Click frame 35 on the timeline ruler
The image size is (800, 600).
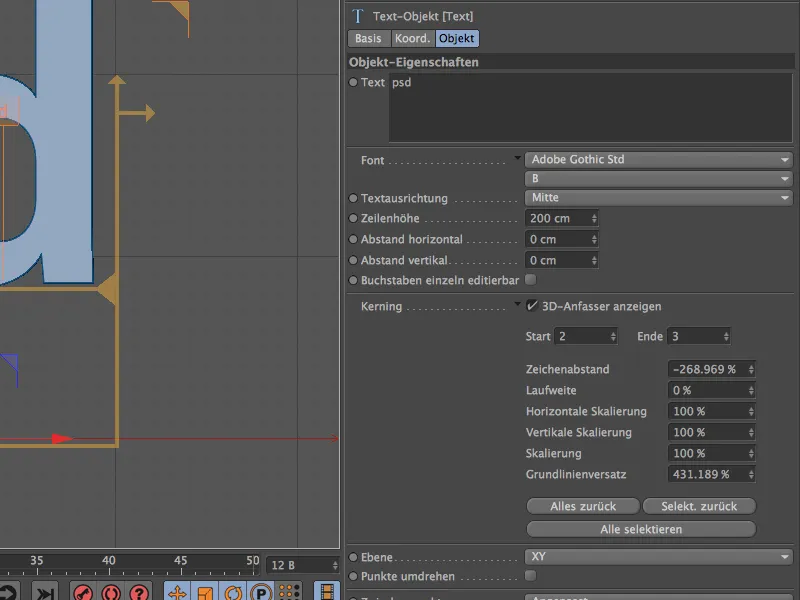(37, 560)
